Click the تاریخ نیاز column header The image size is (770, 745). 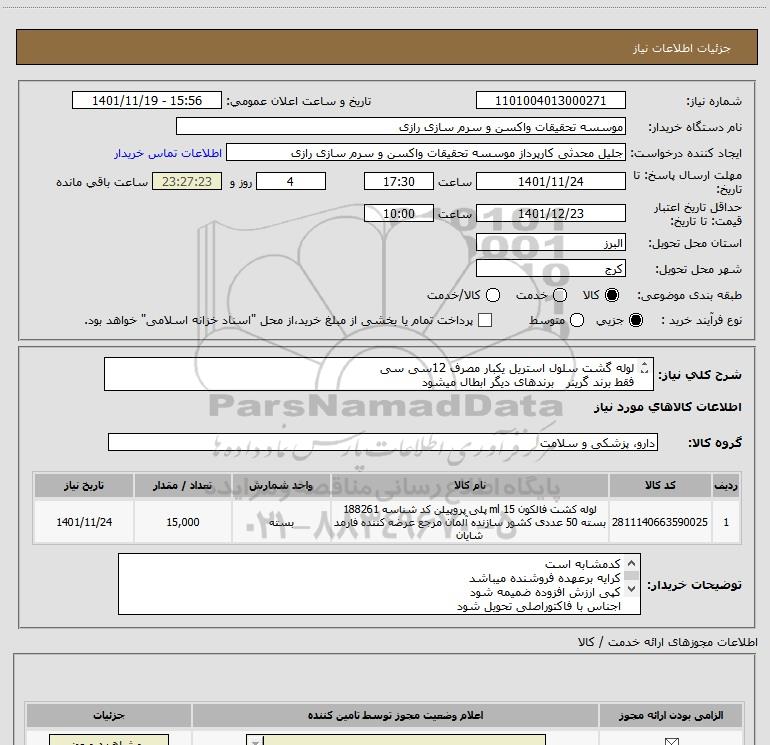pos(84,485)
